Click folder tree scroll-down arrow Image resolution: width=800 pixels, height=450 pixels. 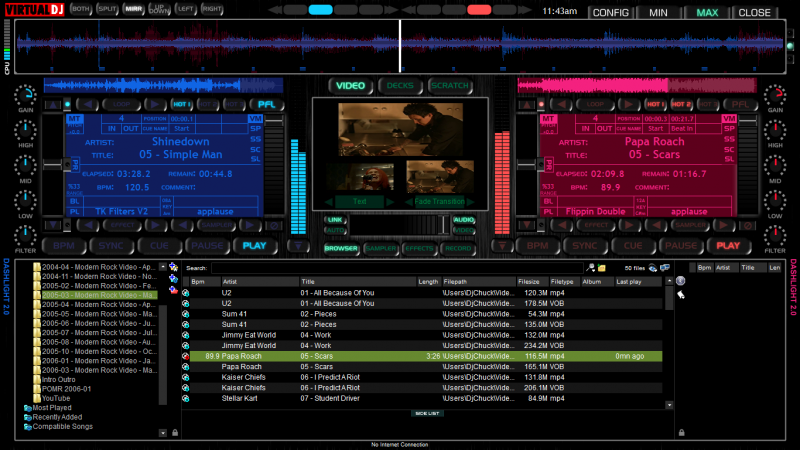(x=163, y=433)
